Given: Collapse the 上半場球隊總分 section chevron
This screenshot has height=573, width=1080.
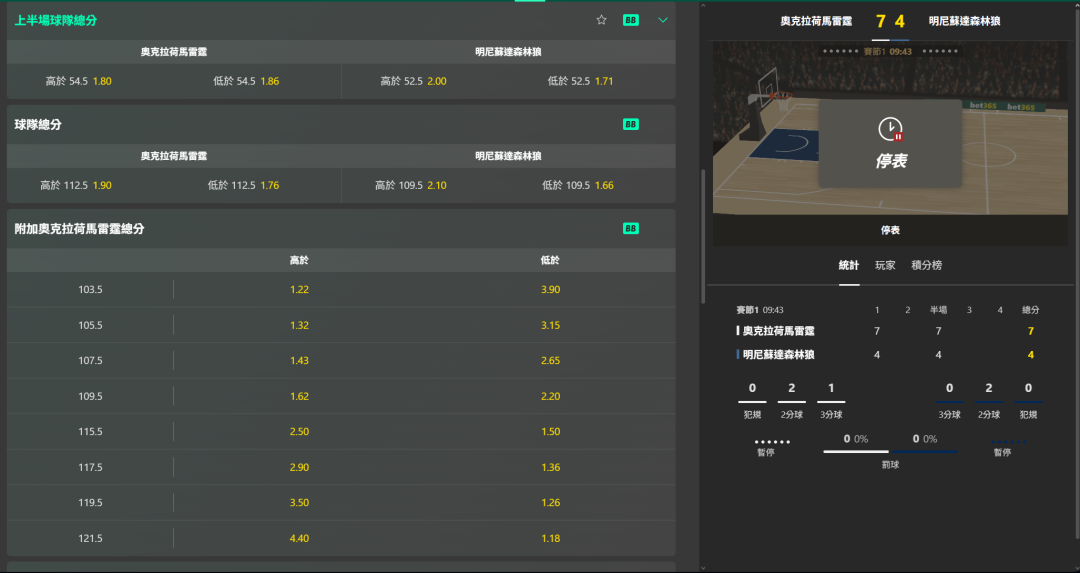Looking at the screenshot, I should [663, 20].
